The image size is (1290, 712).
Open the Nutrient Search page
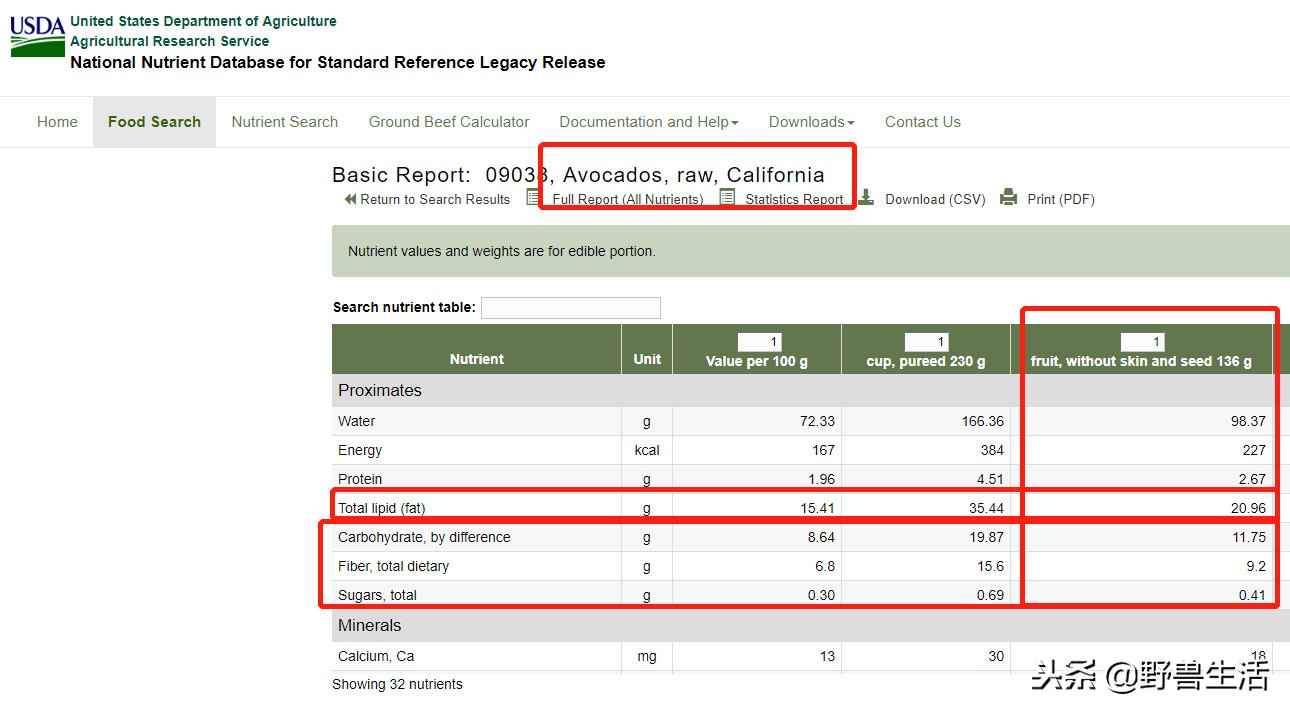284,122
